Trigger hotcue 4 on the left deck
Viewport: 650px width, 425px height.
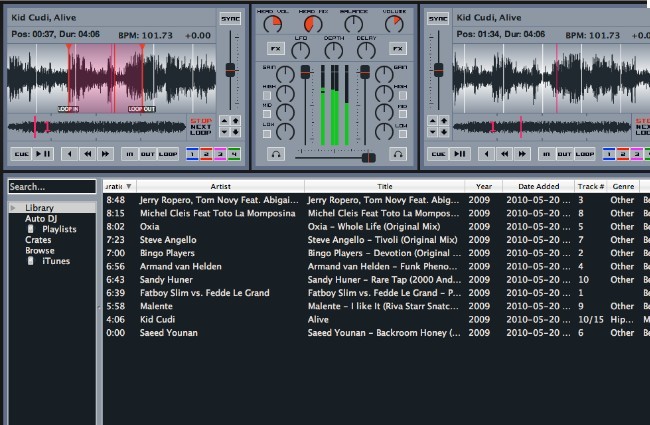234,154
